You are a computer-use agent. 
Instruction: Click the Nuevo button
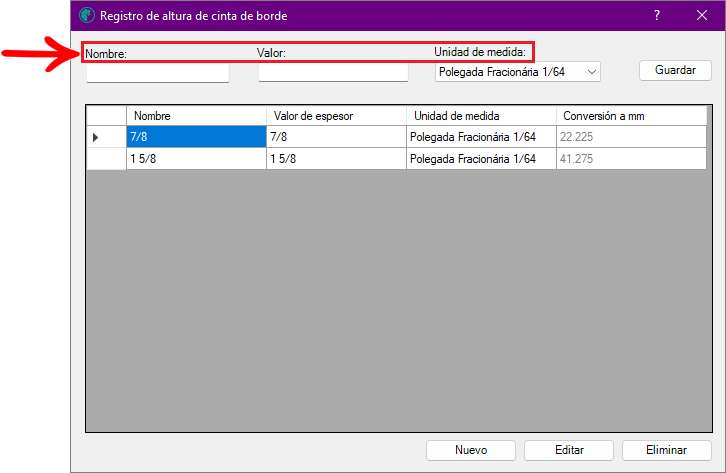tap(471, 450)
